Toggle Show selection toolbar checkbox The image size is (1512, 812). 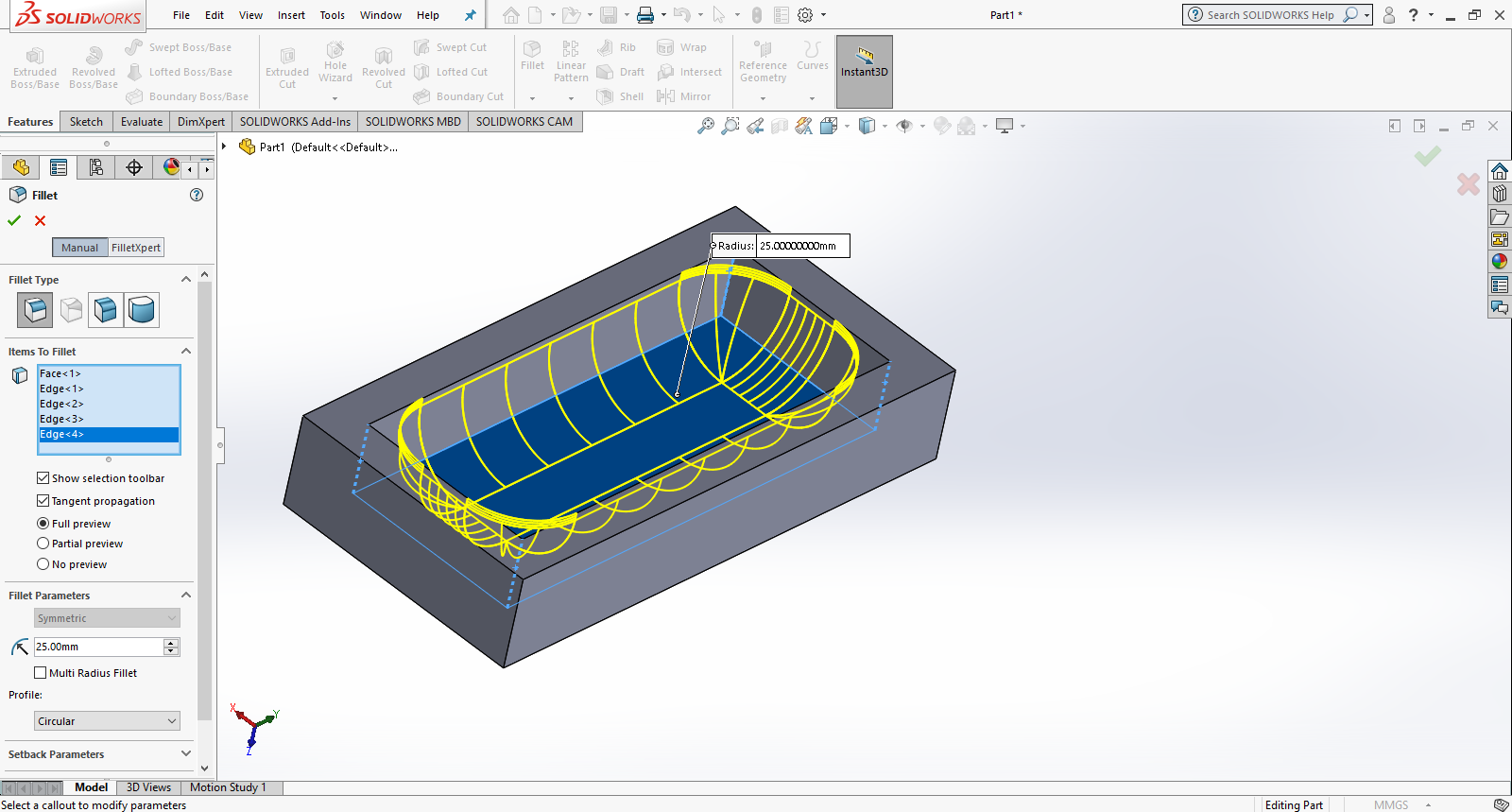tap(43, 478)
